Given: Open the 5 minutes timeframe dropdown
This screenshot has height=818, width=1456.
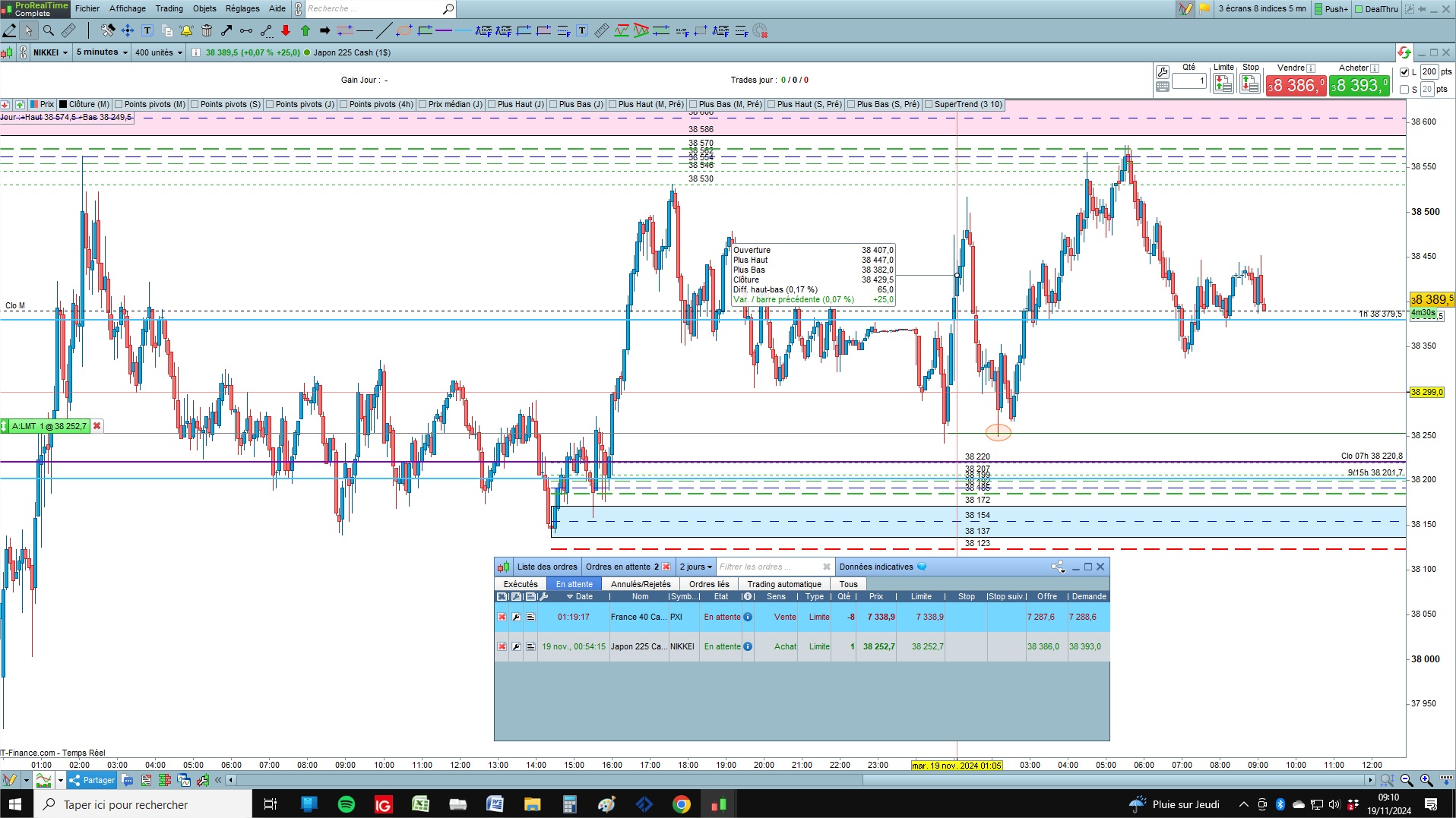Looking at the screenshot, I should [102, 52].
